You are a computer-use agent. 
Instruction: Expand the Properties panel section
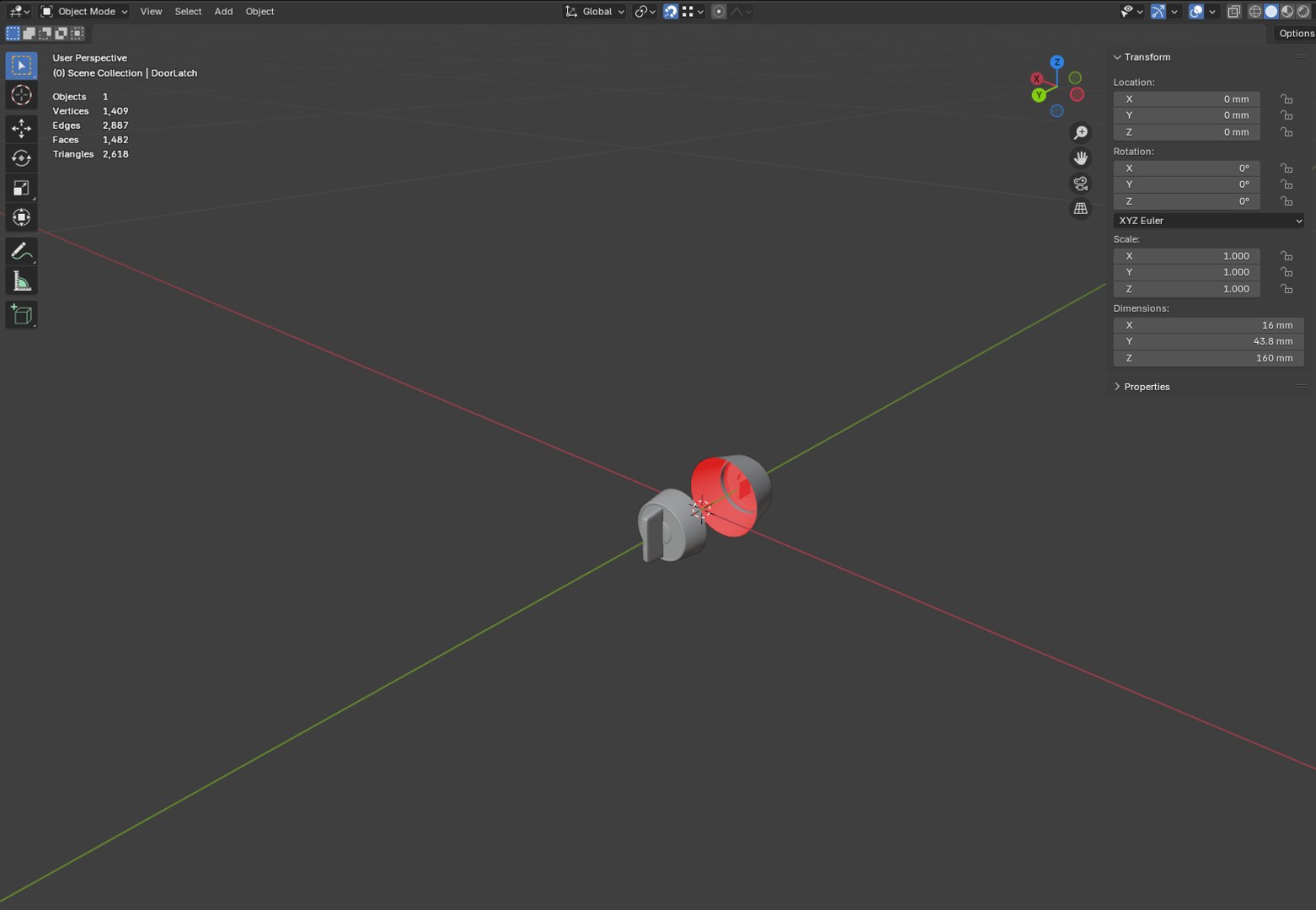point(1147,387)
